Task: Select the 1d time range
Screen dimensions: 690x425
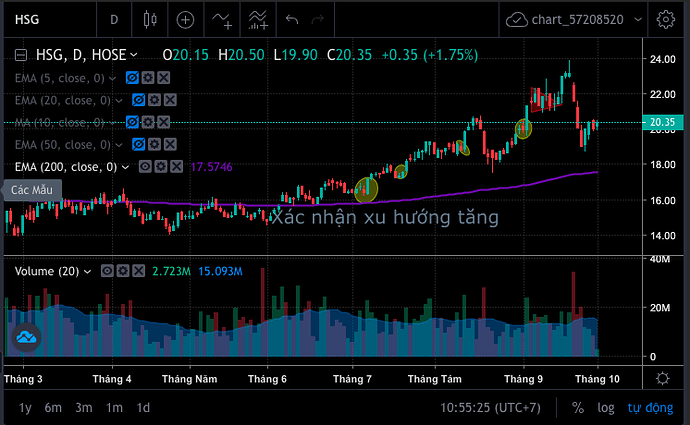Action: (x=143, y=408)
